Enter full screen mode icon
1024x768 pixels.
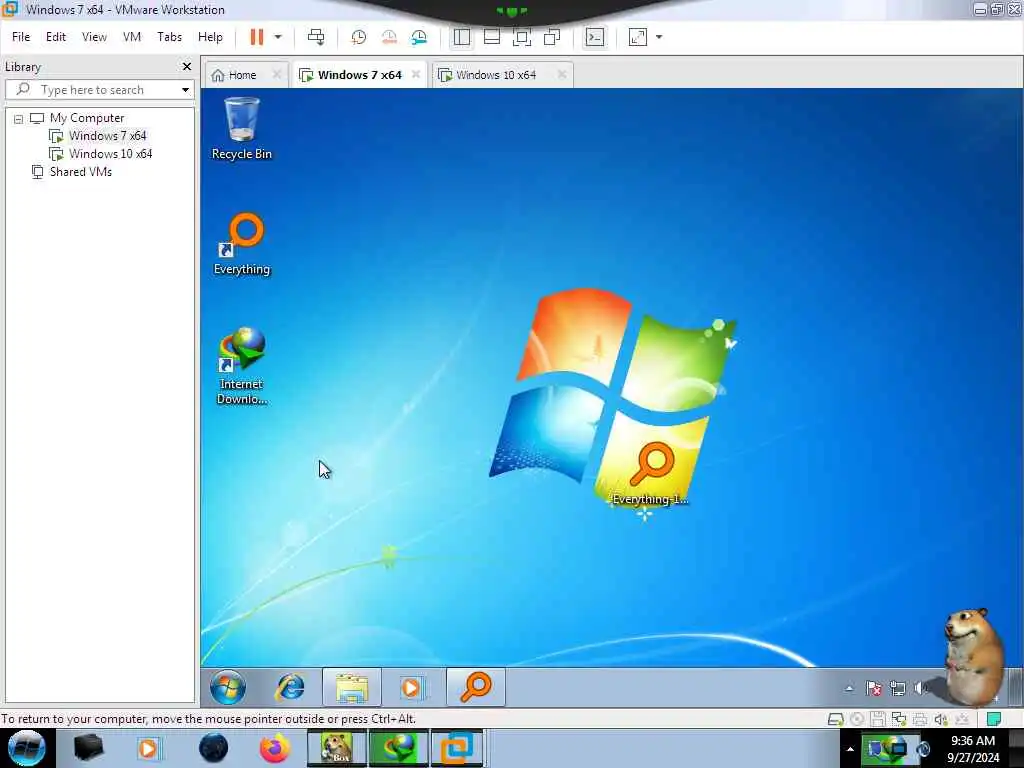pyautogui.click(x=522, y=37)
